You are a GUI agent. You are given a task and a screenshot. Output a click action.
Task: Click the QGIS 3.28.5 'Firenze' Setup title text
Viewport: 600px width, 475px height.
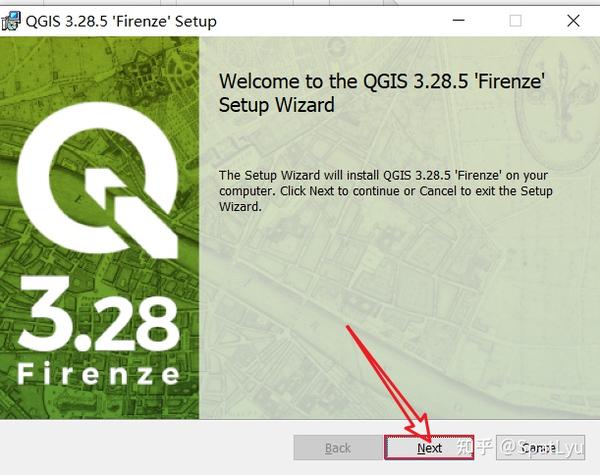point(121,21)
